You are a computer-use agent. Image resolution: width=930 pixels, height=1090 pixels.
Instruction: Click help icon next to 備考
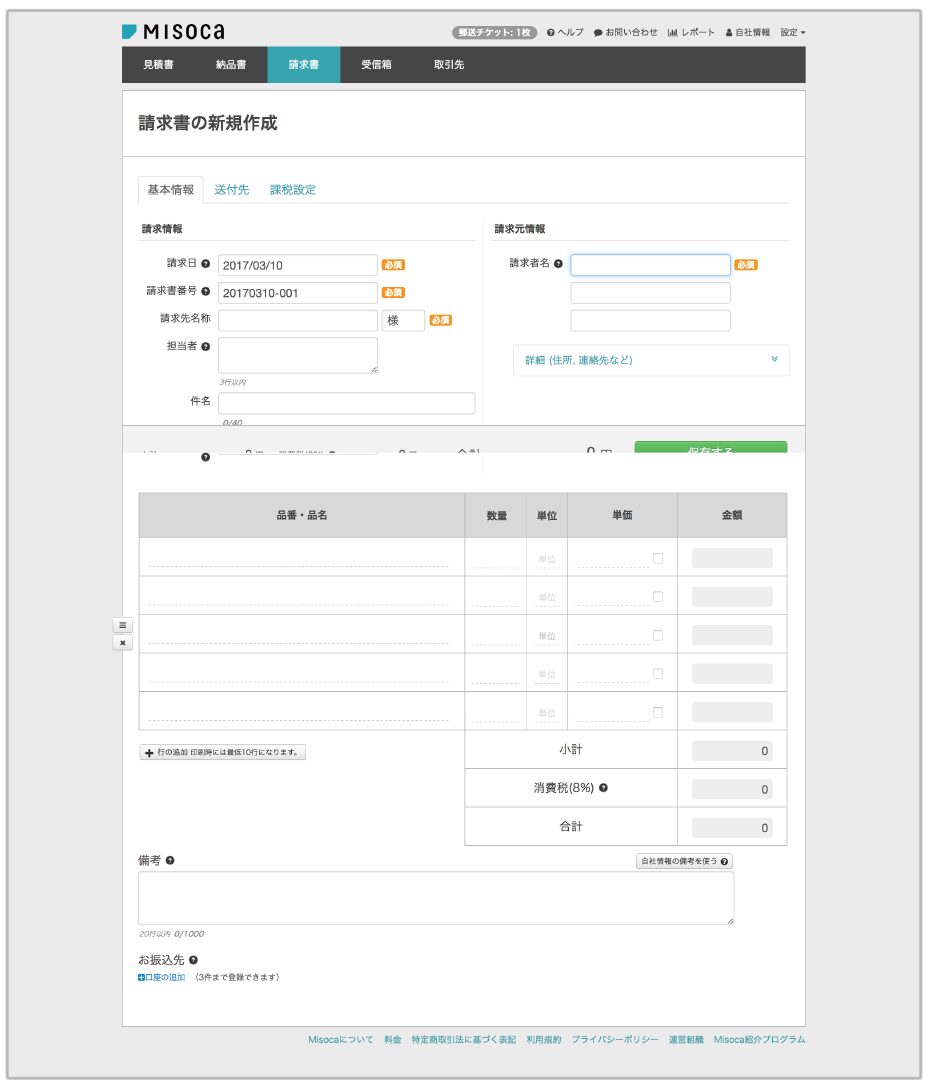coord(170,860)
